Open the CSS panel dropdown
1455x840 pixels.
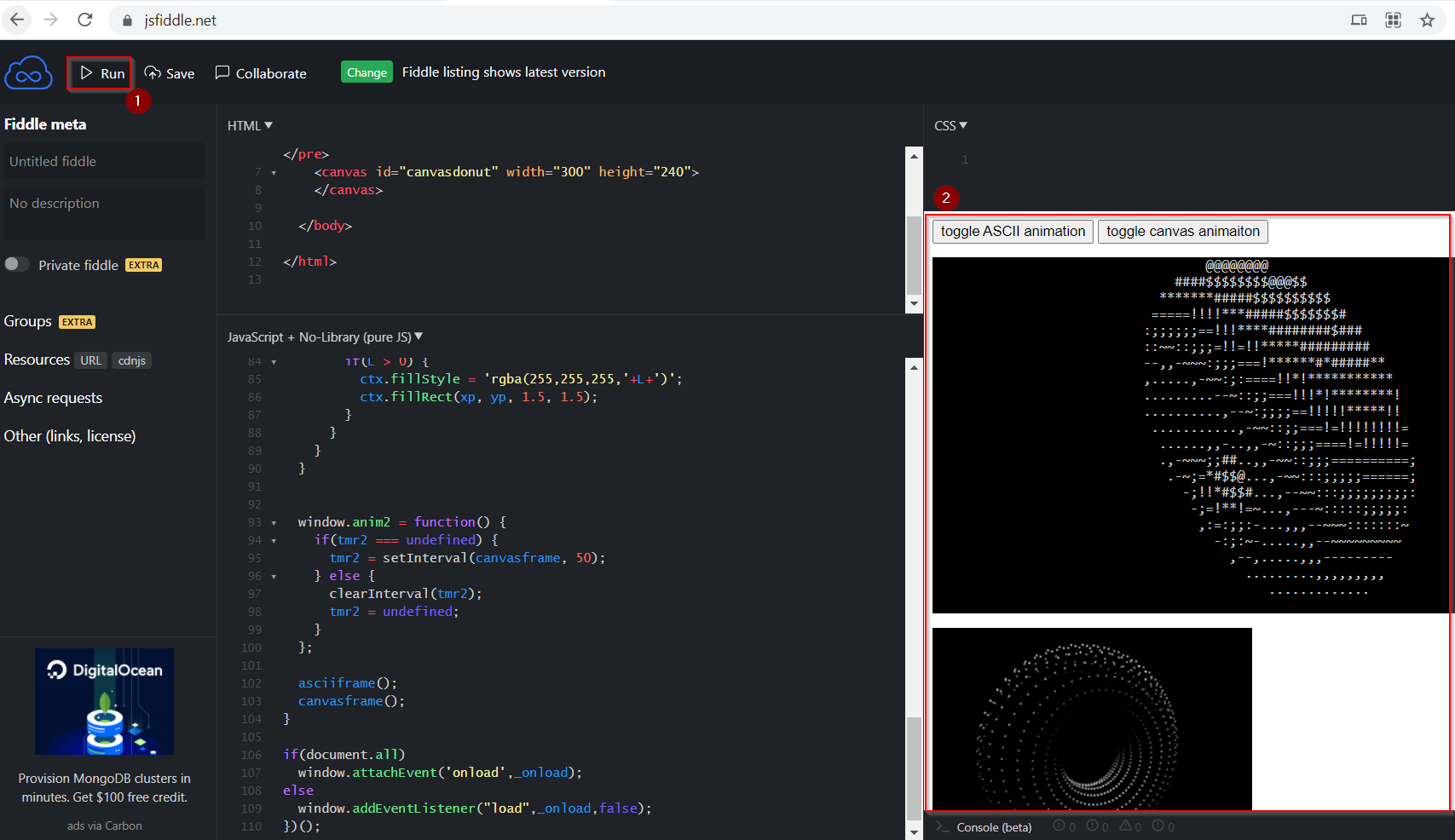(950, 125)
